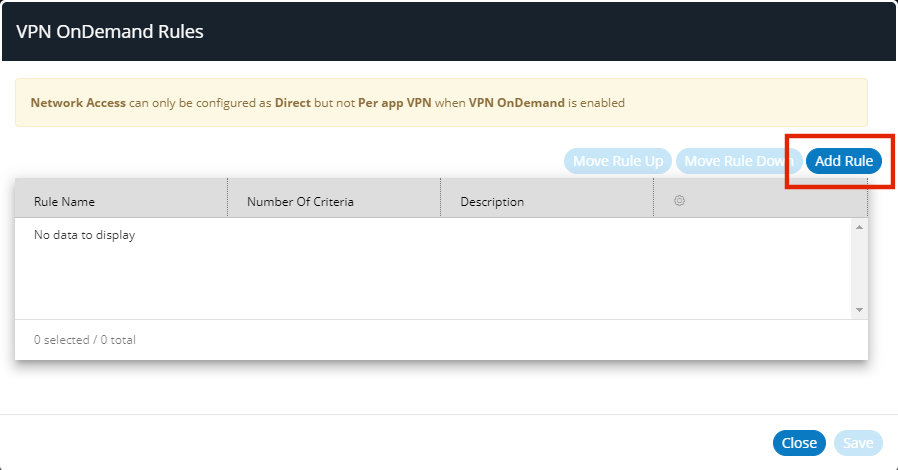Click divider between Description and gear column

coord(654,198)
